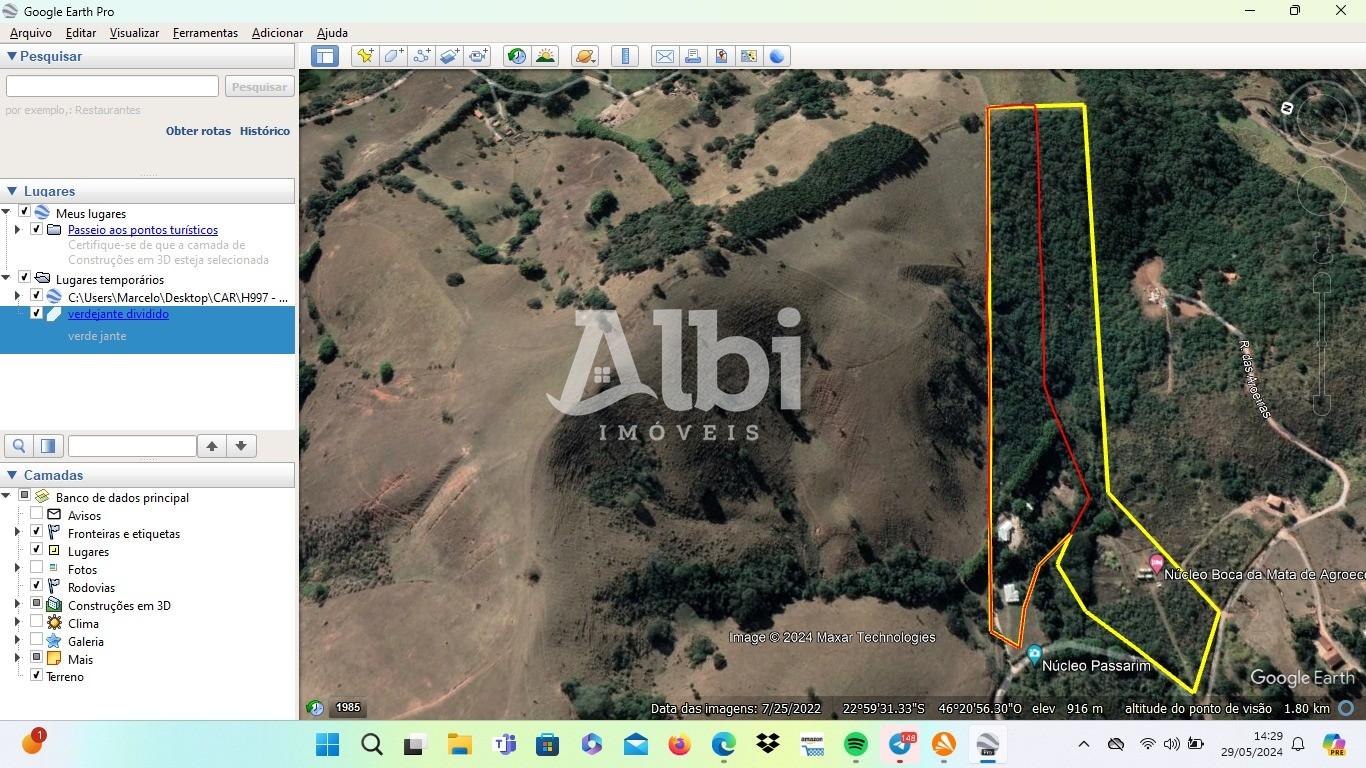1366x768 pixels.
Task: Expand the Construções em 3D layer
Action: pos(17,604)
